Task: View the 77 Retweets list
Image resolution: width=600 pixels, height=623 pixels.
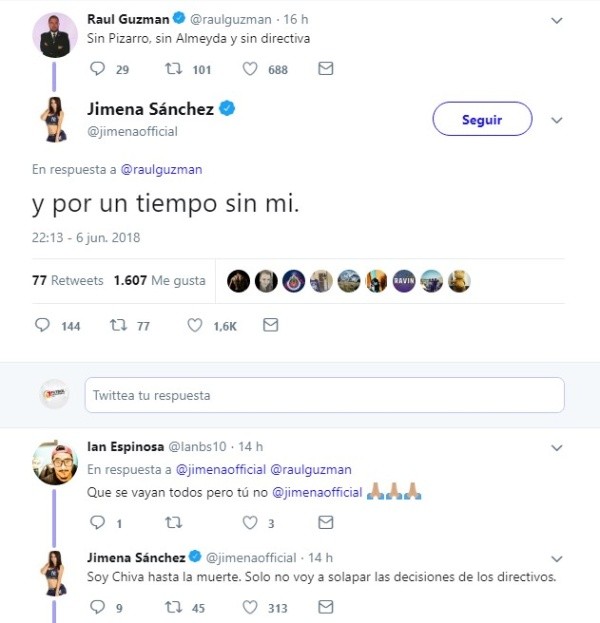Action: pos(68,281)
